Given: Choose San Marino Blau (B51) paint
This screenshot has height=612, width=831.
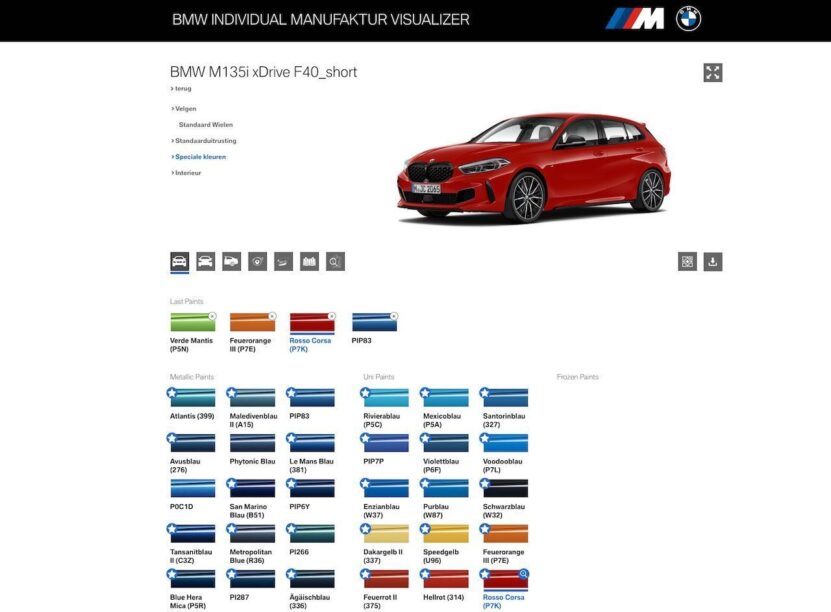Looking at the screenshot, I should [x=253, y=488].
